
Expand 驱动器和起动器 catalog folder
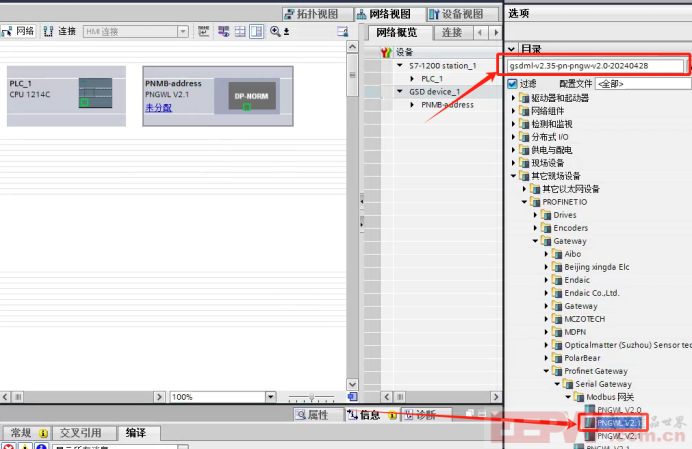[x=513, y=98]
